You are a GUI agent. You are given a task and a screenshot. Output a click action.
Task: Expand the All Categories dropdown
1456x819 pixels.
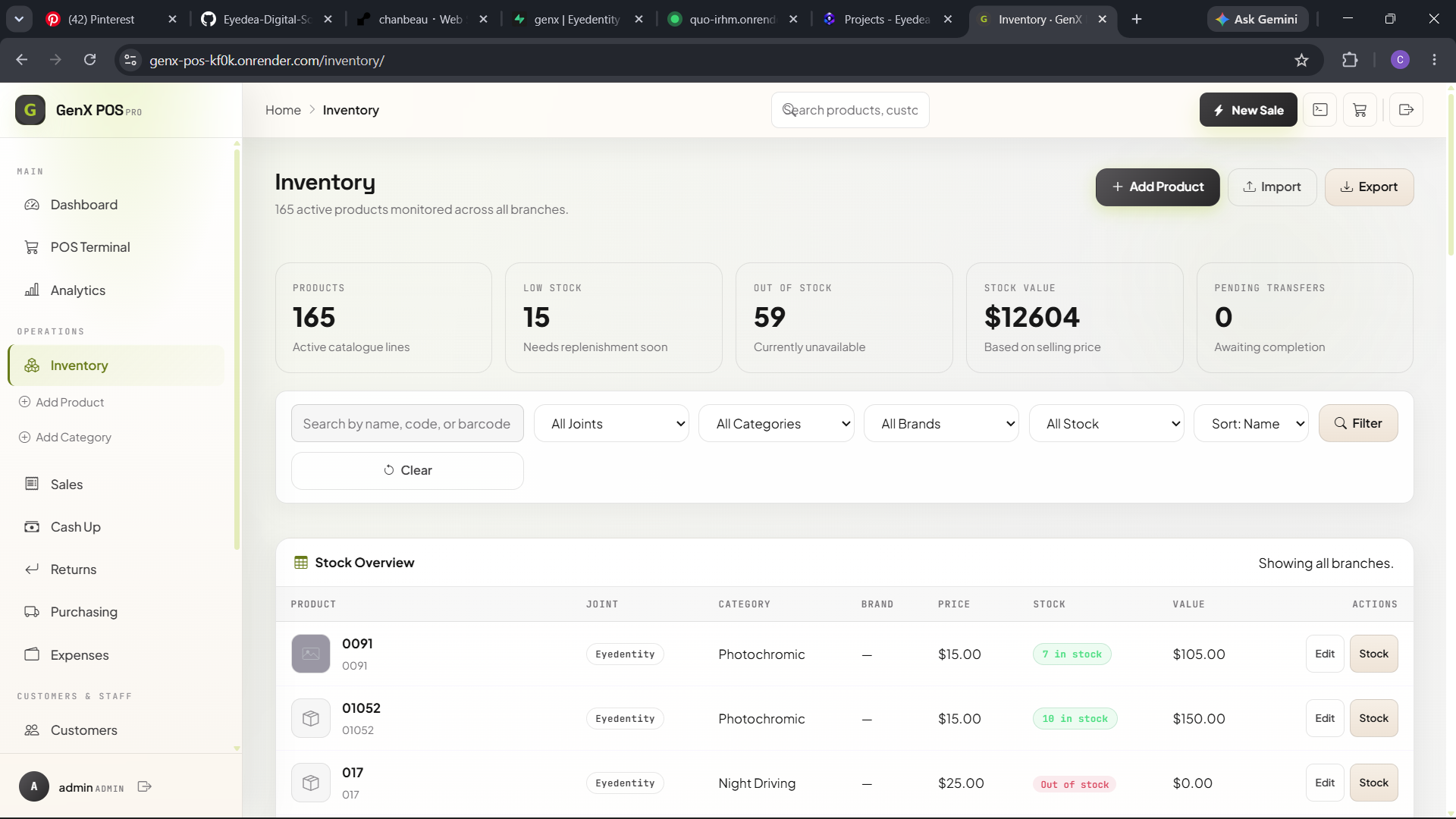pyautogui.click(x=776, y=423)
